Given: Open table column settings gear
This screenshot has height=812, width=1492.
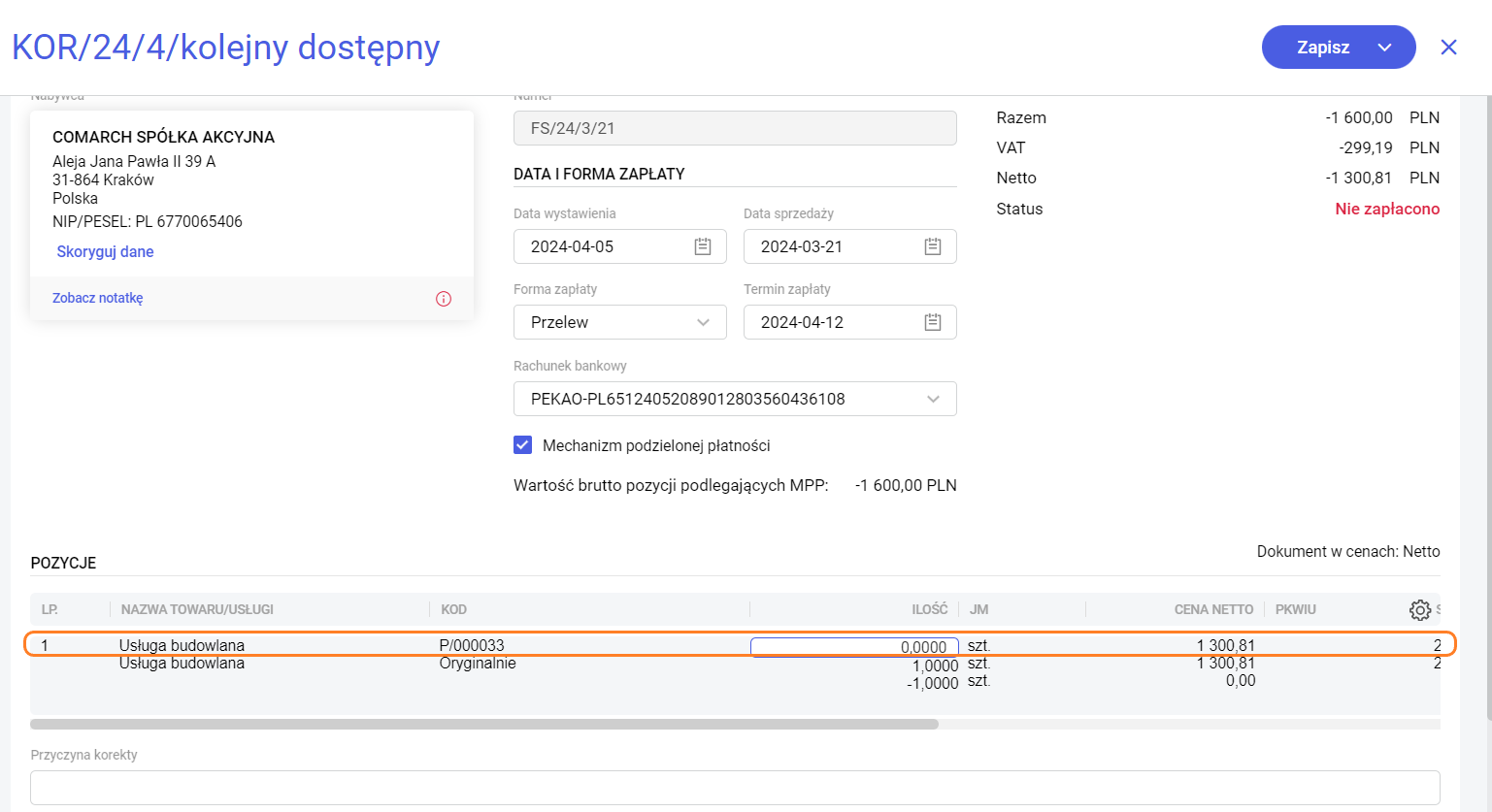Looking at the screenshot, I should click(1419, 609).
